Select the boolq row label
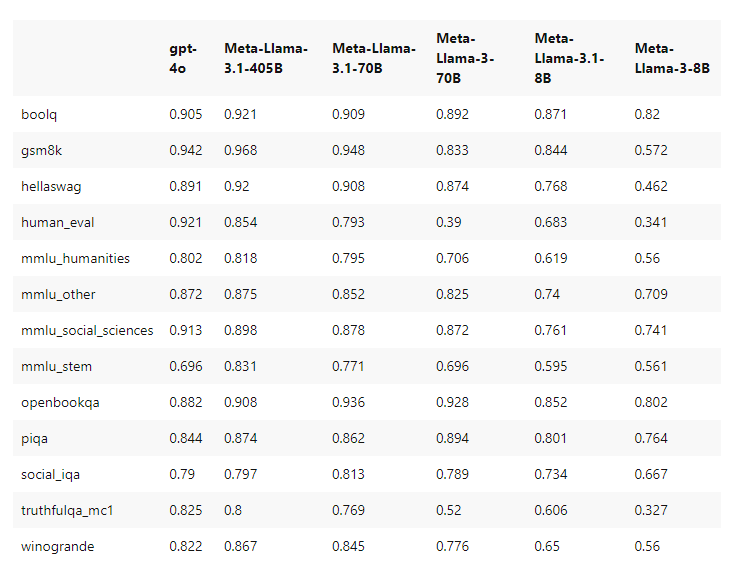 click(x=39, y=114)
